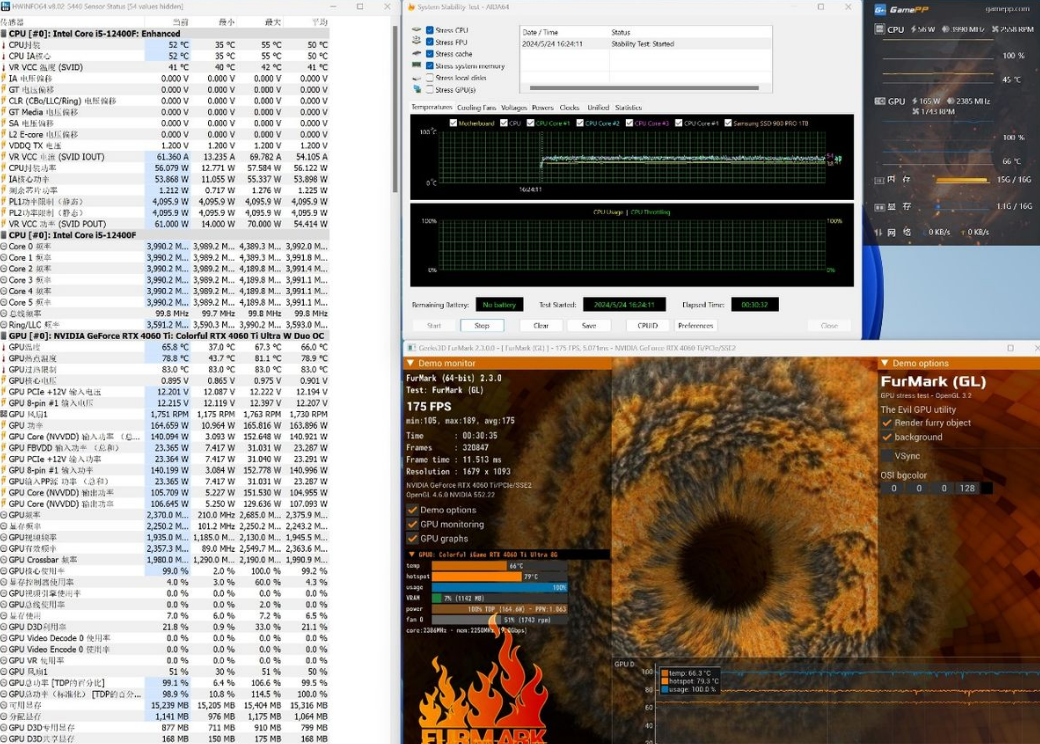
Task: Switch to Statistics tab
Action: [628, 107]
